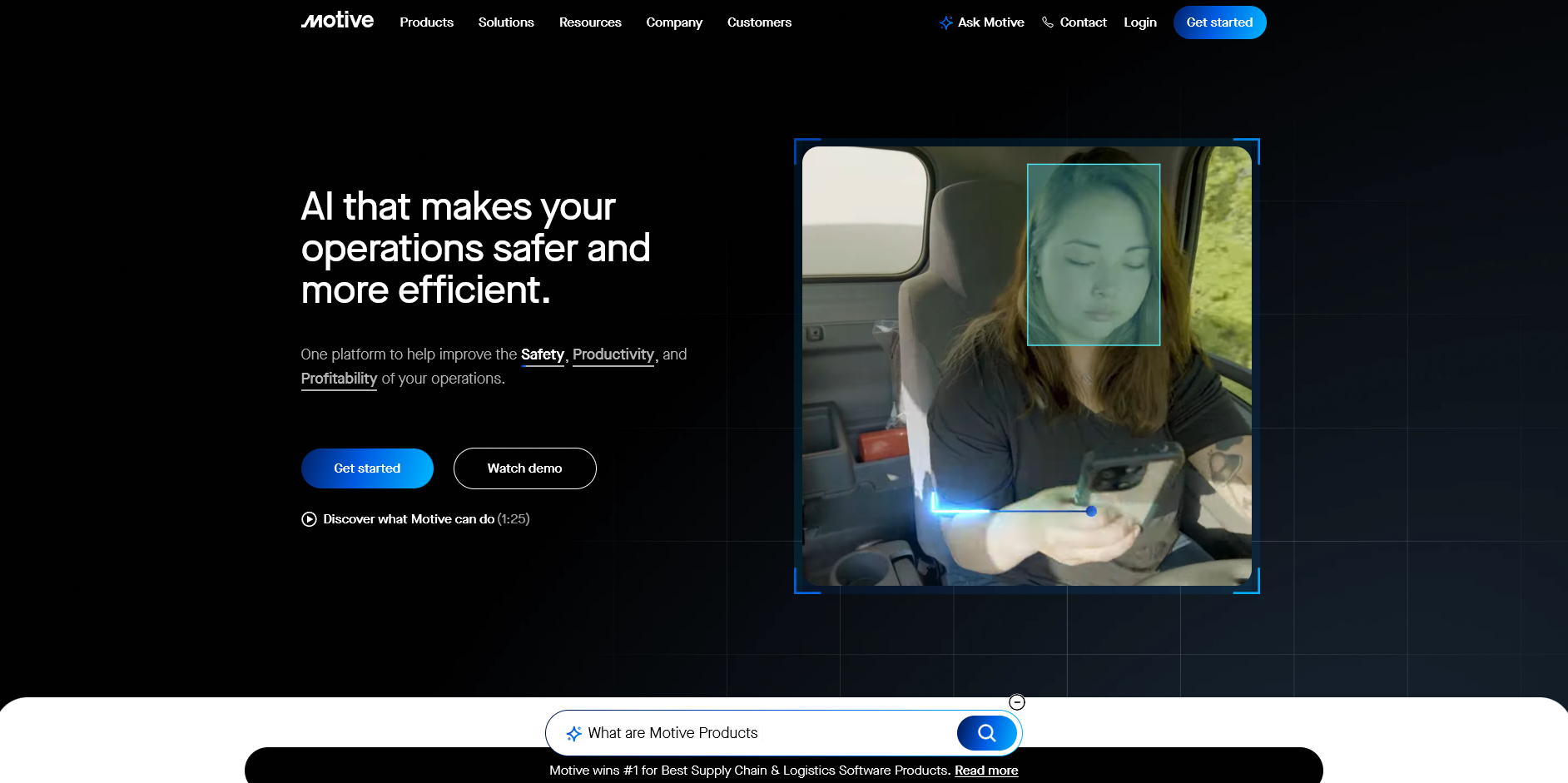Image resolution: width=1568 pixels, height=783 pixels.
Task: Open the Company menu
Action: coord(674,22)
